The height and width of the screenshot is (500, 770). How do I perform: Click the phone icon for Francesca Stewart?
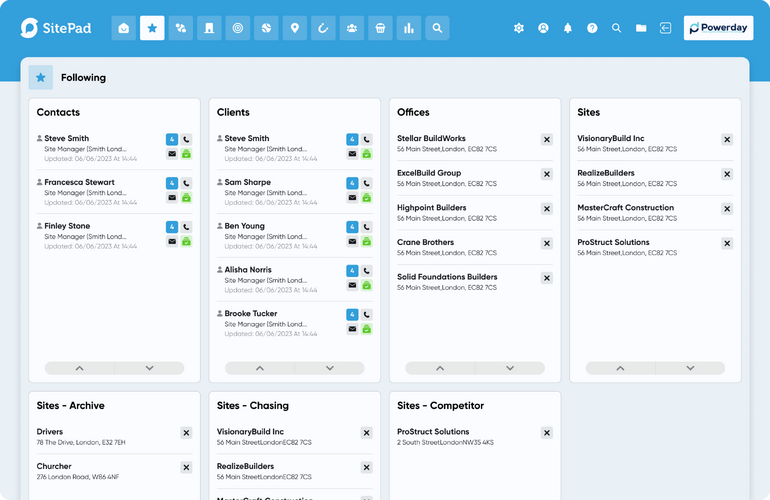186,183
